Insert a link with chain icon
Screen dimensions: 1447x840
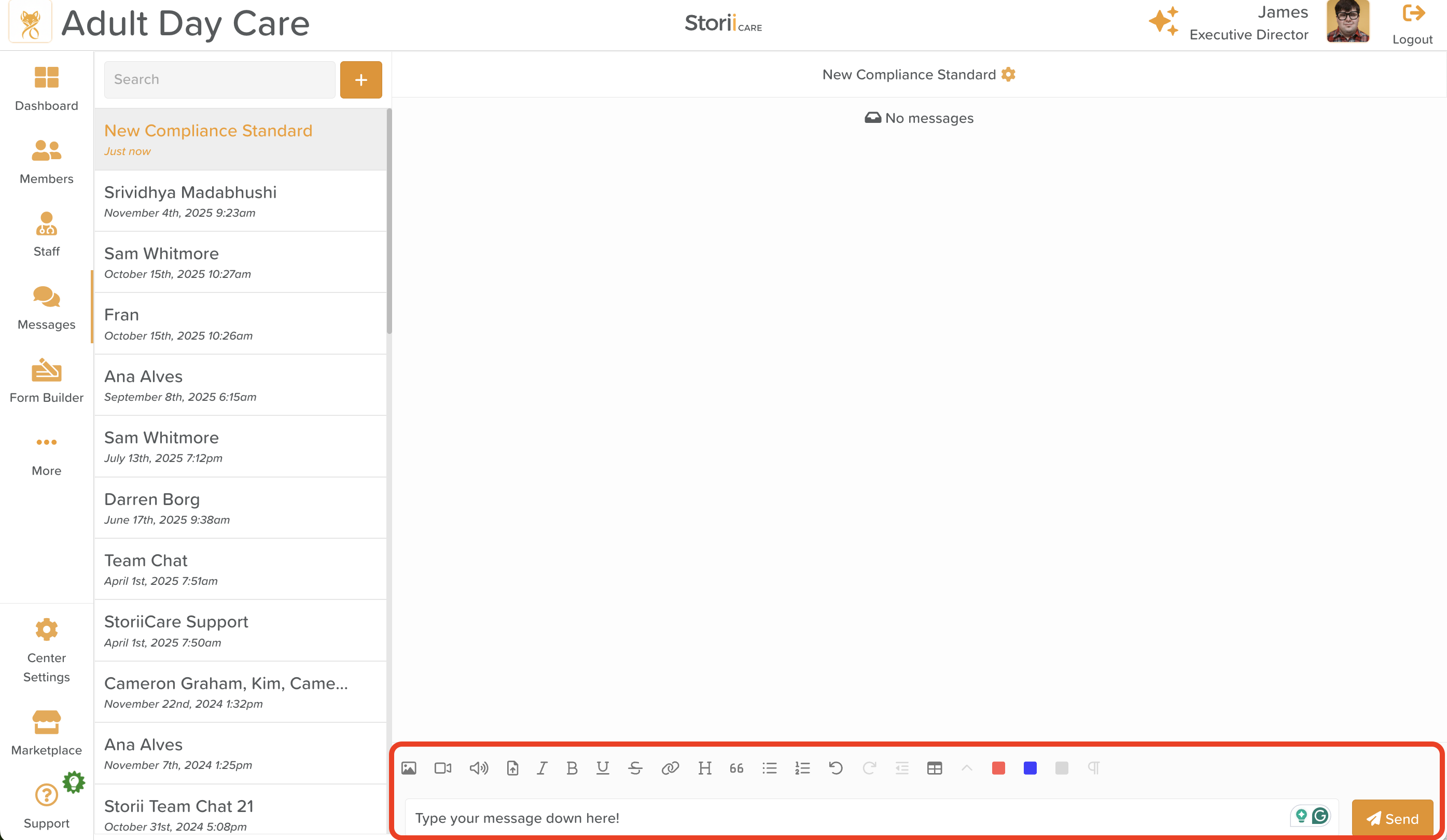[x=670, y=768]
